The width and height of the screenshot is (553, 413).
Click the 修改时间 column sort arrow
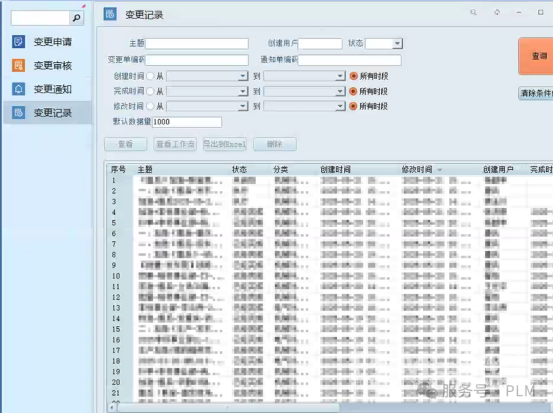click(x=440, y=170)
